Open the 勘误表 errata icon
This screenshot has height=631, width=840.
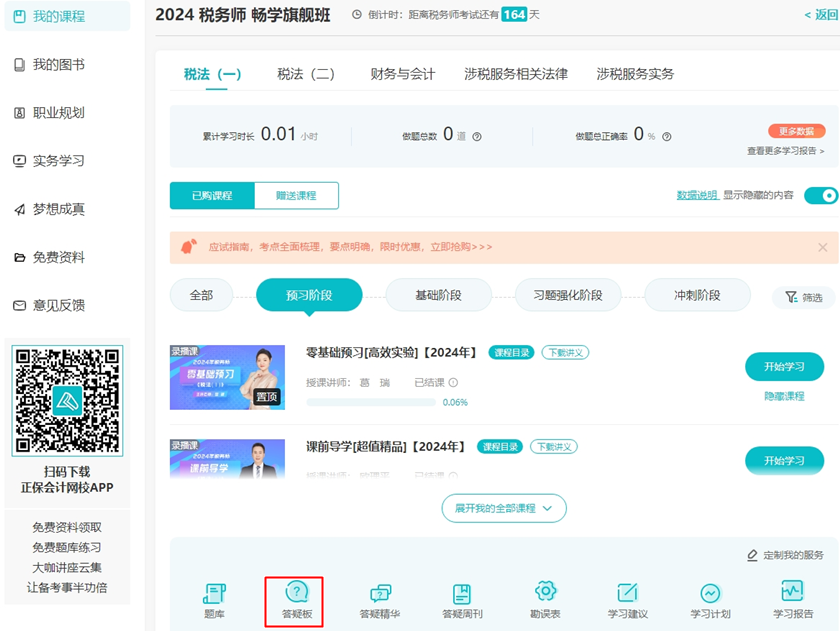coord(544,600)
